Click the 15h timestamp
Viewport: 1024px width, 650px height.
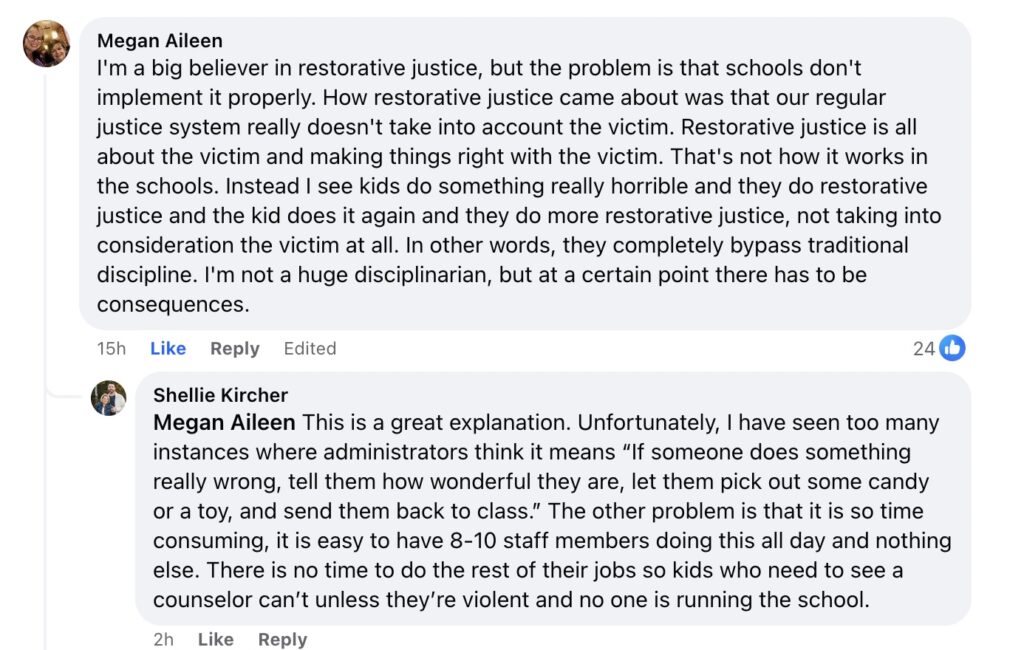pos(111,348)
